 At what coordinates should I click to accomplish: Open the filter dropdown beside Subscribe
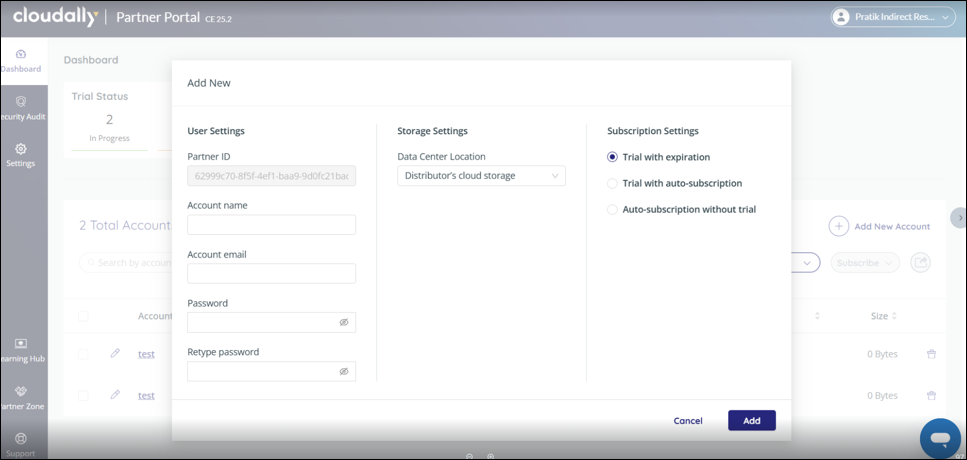[804, 263]
